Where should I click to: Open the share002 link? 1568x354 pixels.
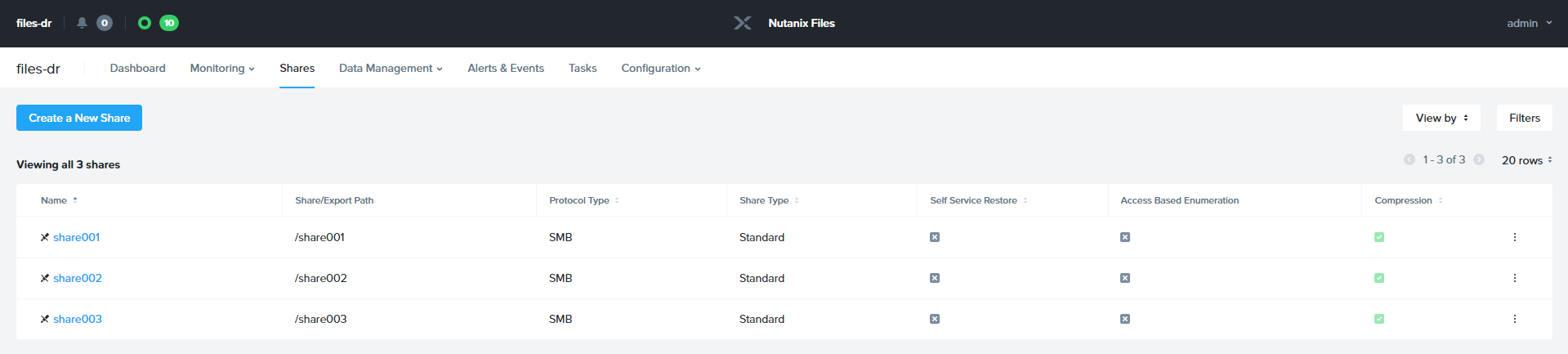[x=78, y=278]
